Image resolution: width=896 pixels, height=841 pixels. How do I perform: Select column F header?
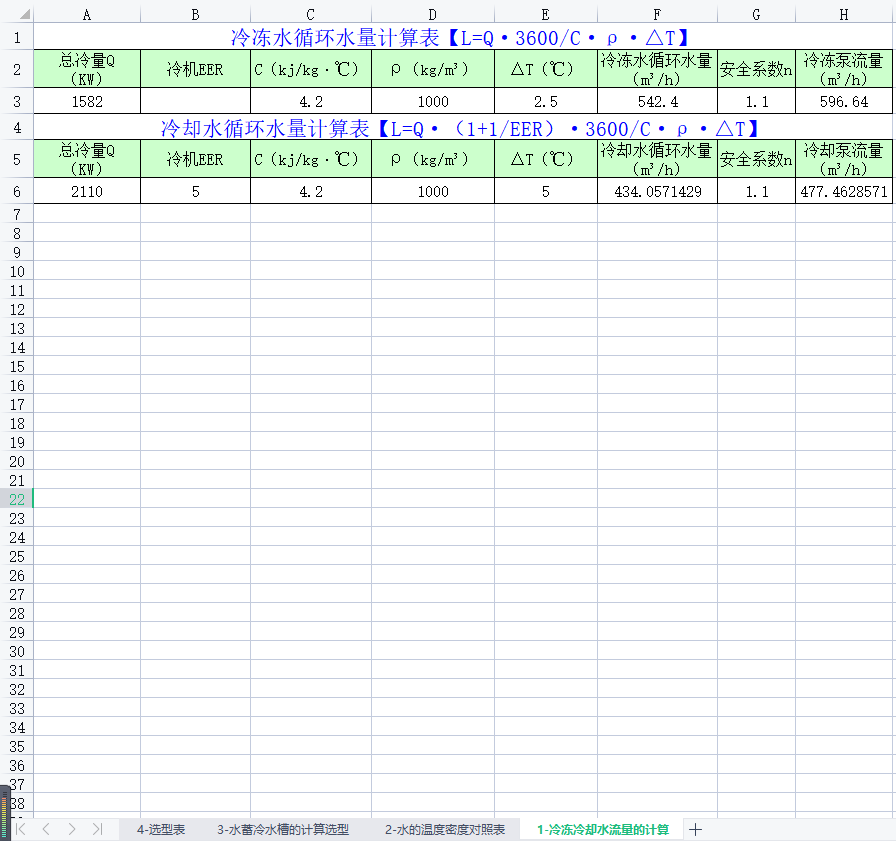(x=657, y=14)
